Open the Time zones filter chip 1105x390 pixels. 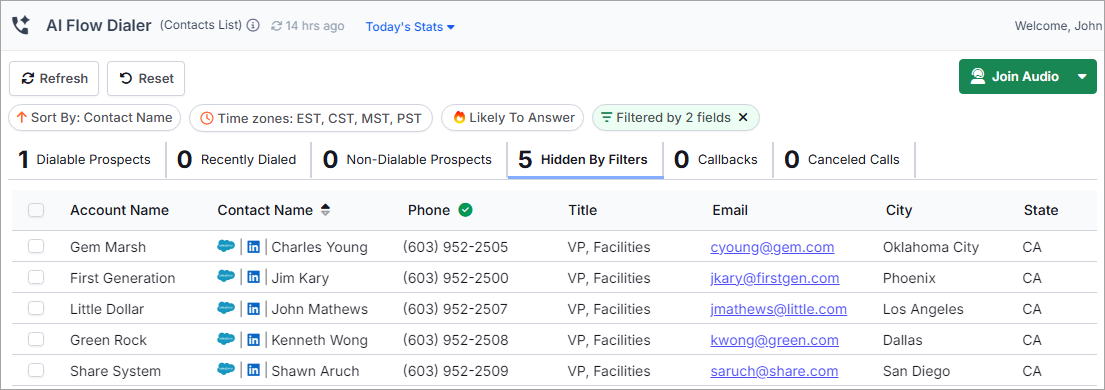311,118
